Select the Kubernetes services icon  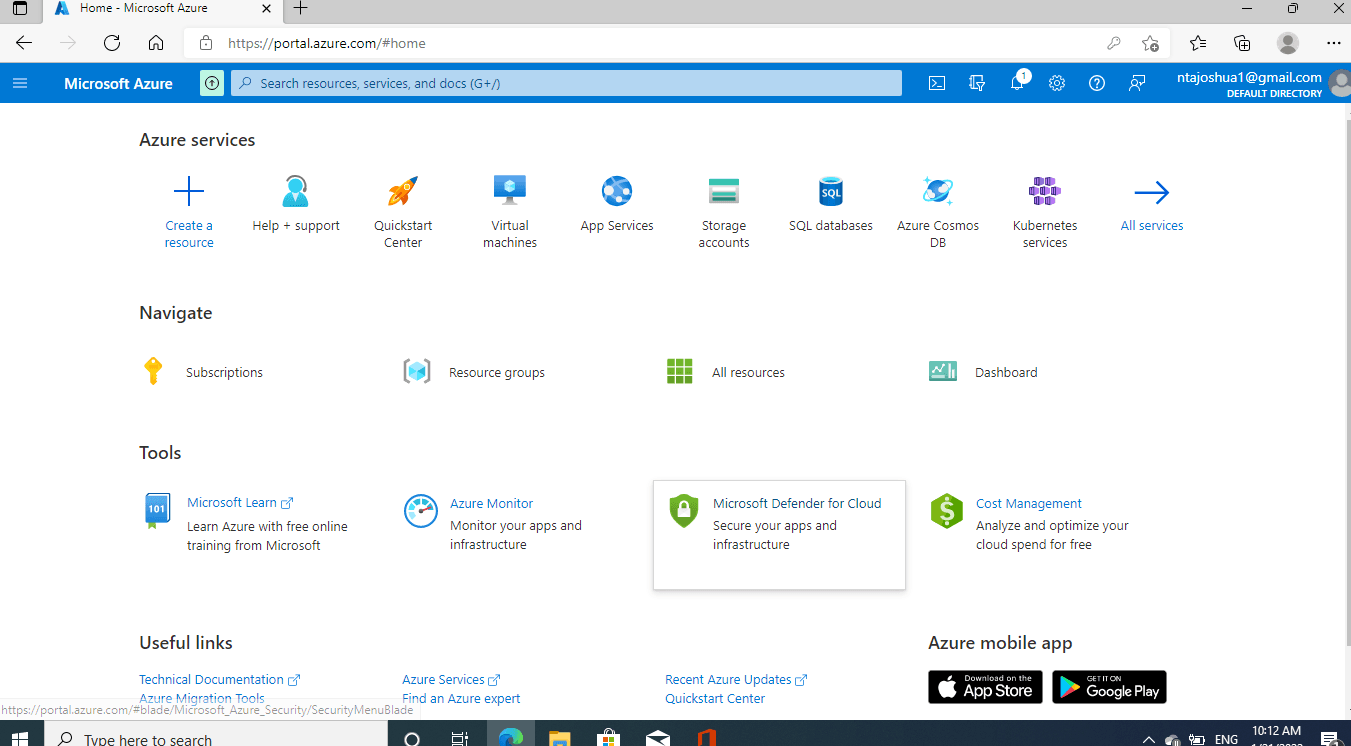1044,191
